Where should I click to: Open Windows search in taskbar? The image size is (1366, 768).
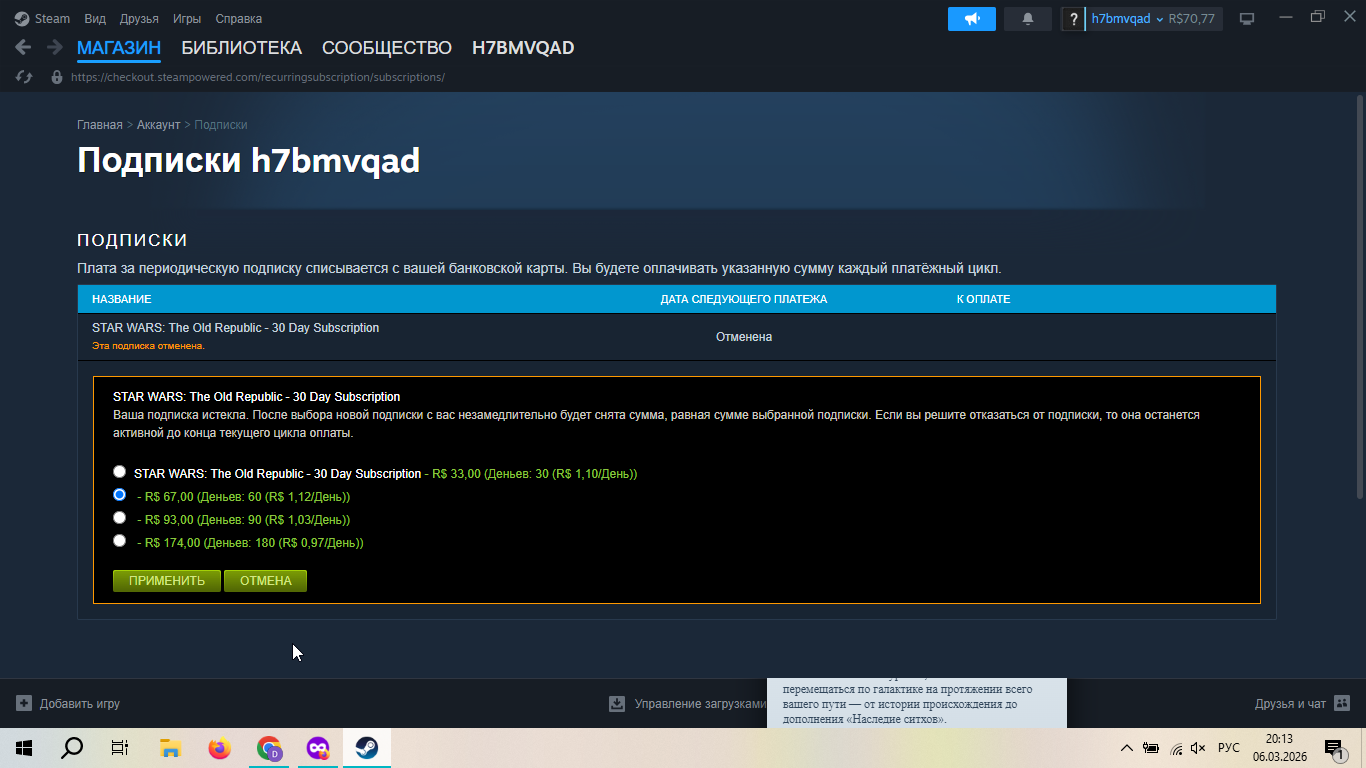tap(72, 748)
